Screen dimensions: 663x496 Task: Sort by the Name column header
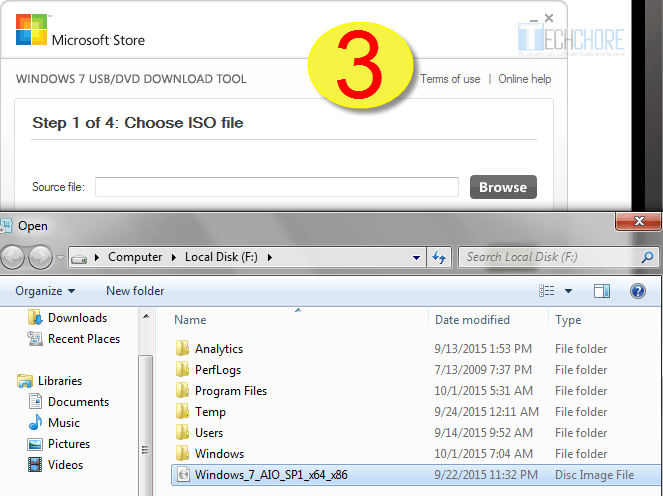click(190, 320)
